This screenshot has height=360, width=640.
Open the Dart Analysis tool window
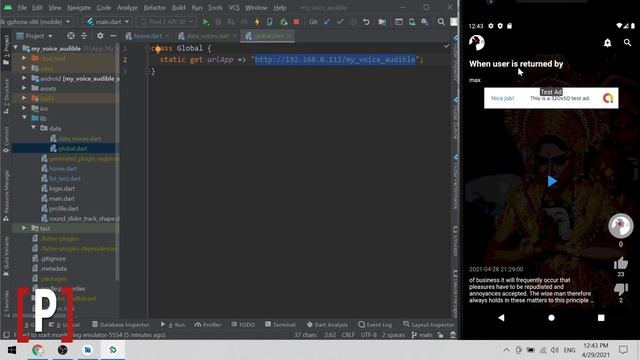coord(327,325)
